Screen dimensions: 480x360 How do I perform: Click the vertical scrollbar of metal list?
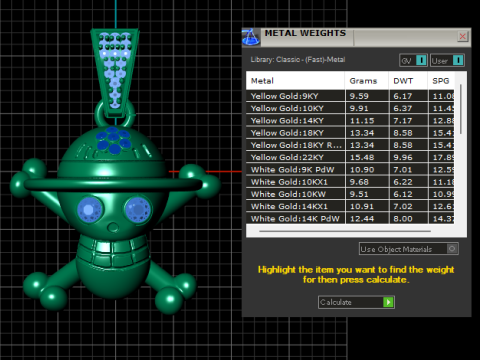click(461, 109)
